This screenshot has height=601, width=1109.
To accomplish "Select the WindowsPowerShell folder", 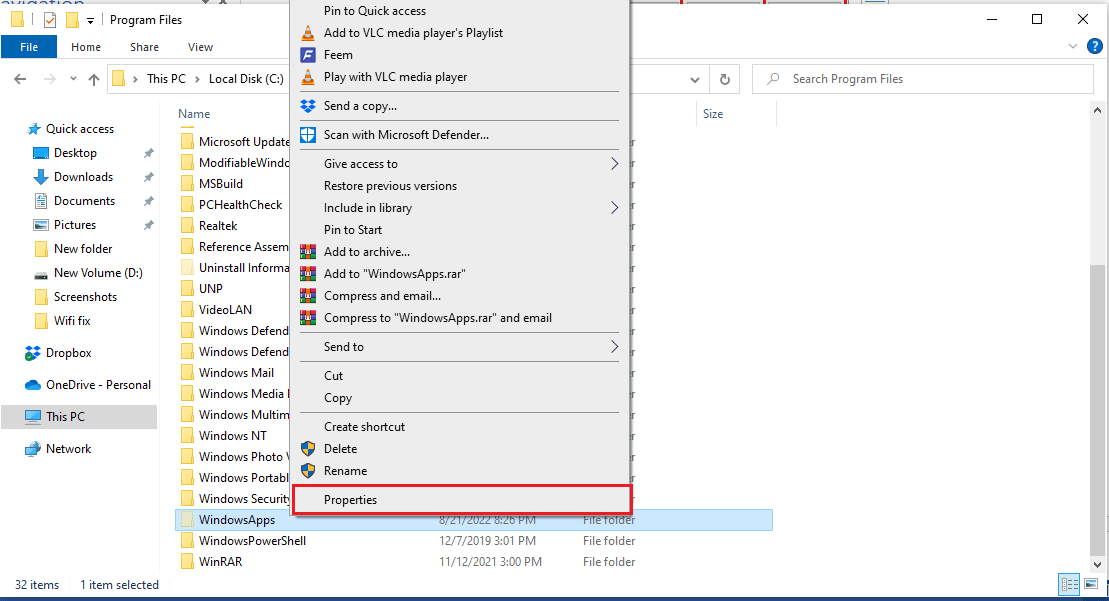I will tap(252, 541).
